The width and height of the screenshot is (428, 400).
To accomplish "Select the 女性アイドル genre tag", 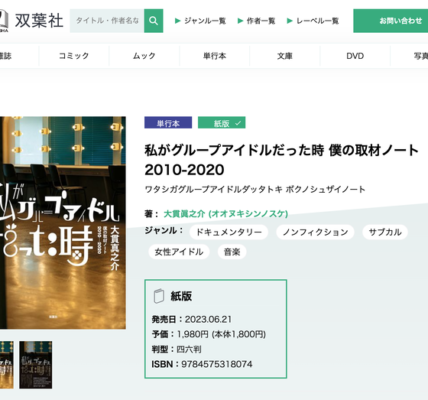I will [179, 252].
